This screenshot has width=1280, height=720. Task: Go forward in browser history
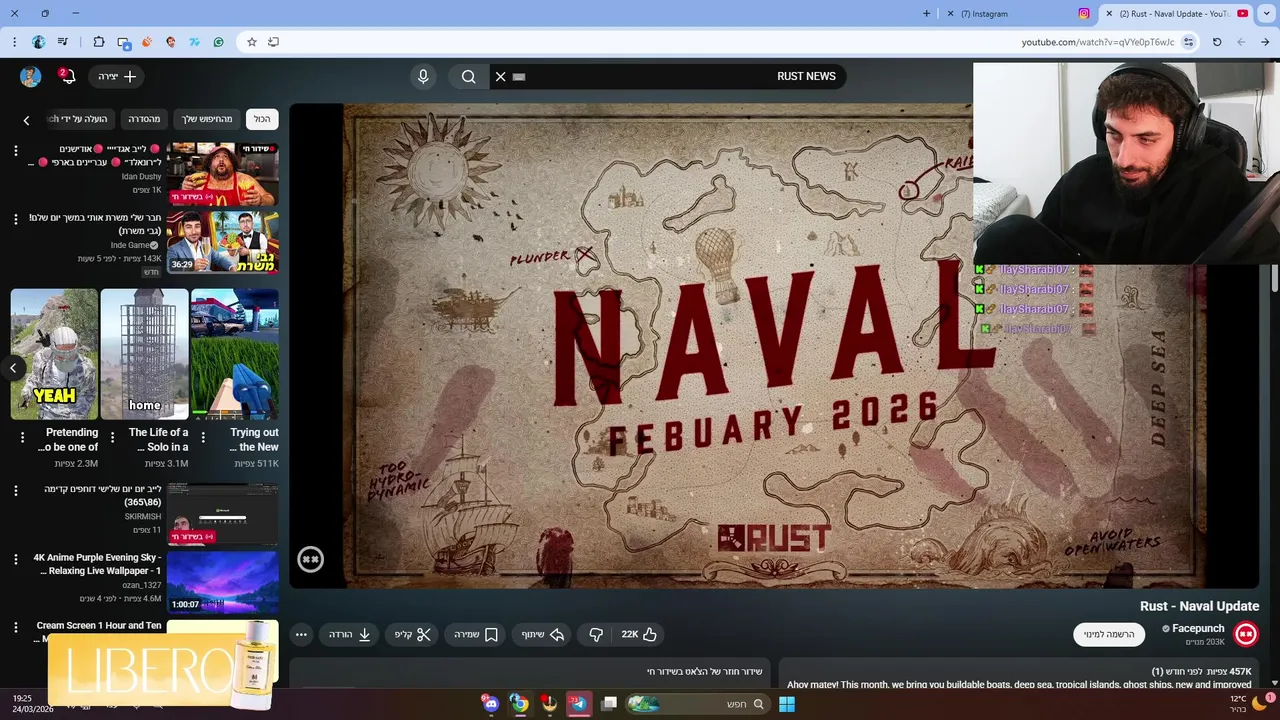tap(1241, 42)
